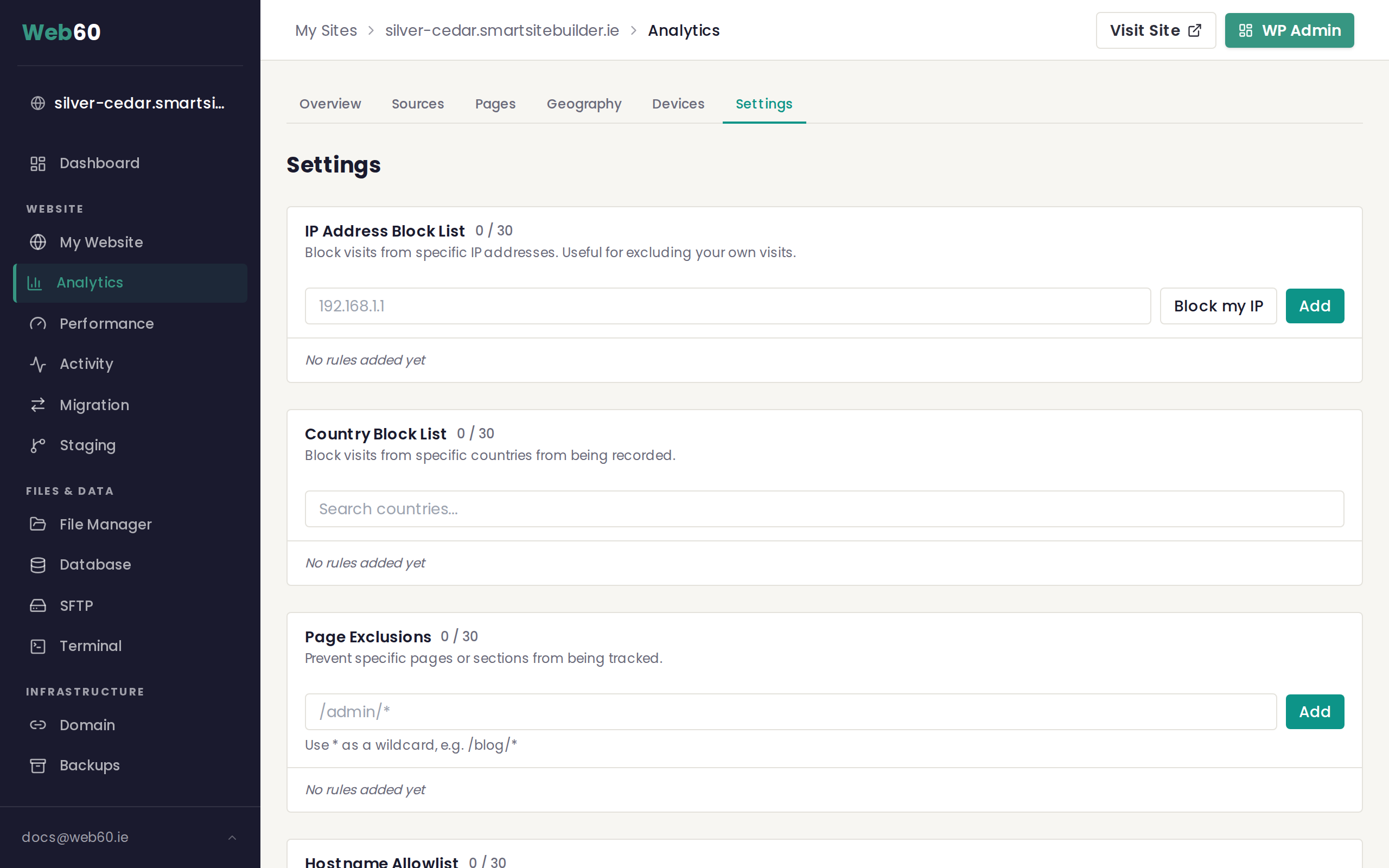The image size is (1389, 868).
Task: Focus the Page Exclusions path input field
Action: pos(791,712)
